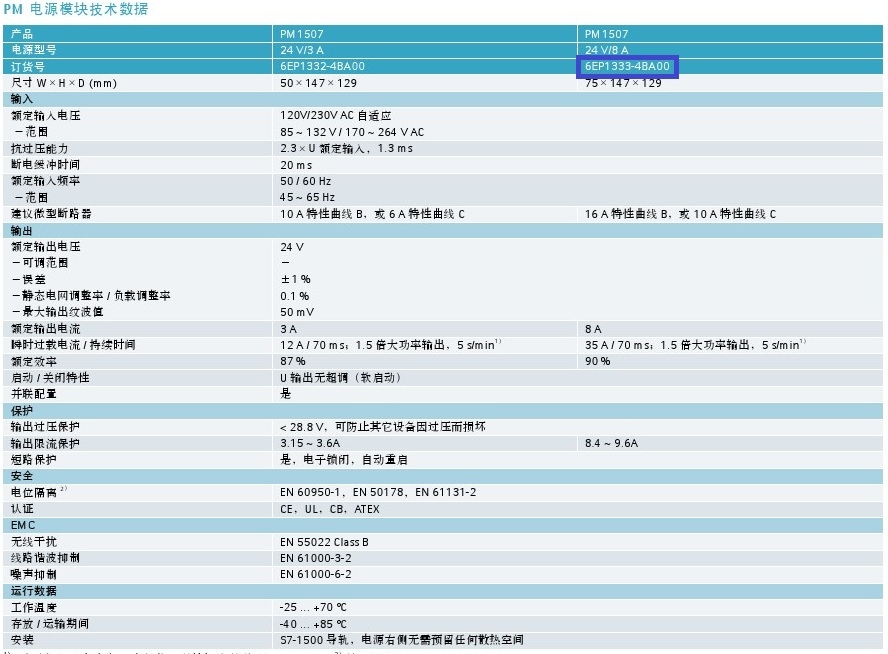Select the 'EN 61000-3-2' value
The height and width of the screenshot is (654, 888).
pos(315,558)
